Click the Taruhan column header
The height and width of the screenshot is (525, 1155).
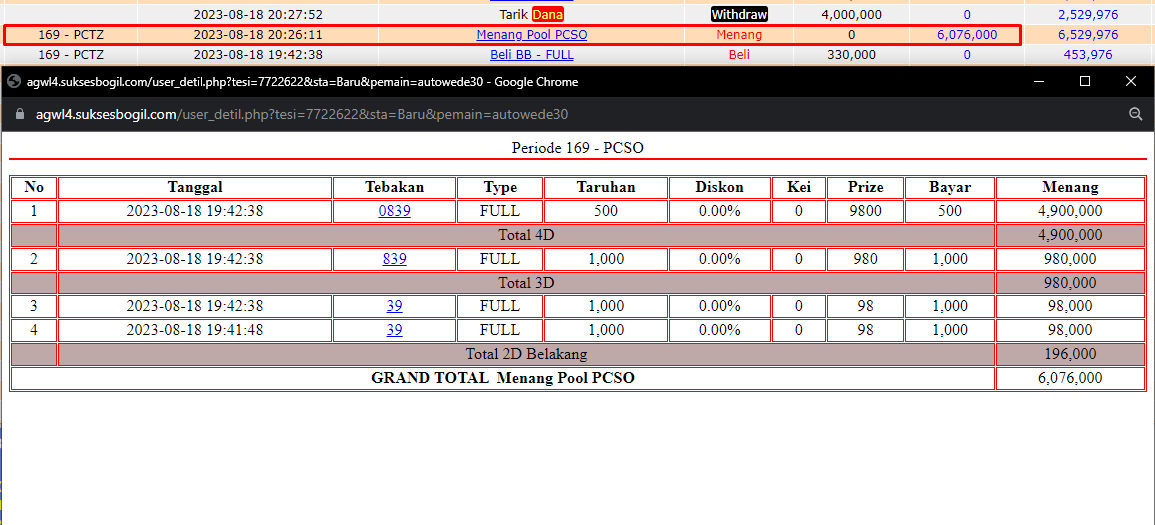click(x=606, y=188)
